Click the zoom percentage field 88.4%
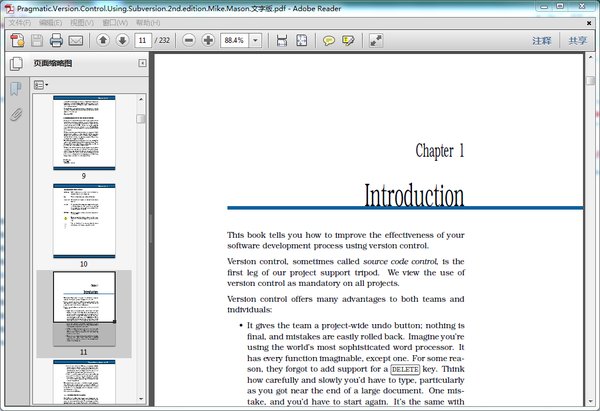Screen dimensions: 600x411 [235, 40]
